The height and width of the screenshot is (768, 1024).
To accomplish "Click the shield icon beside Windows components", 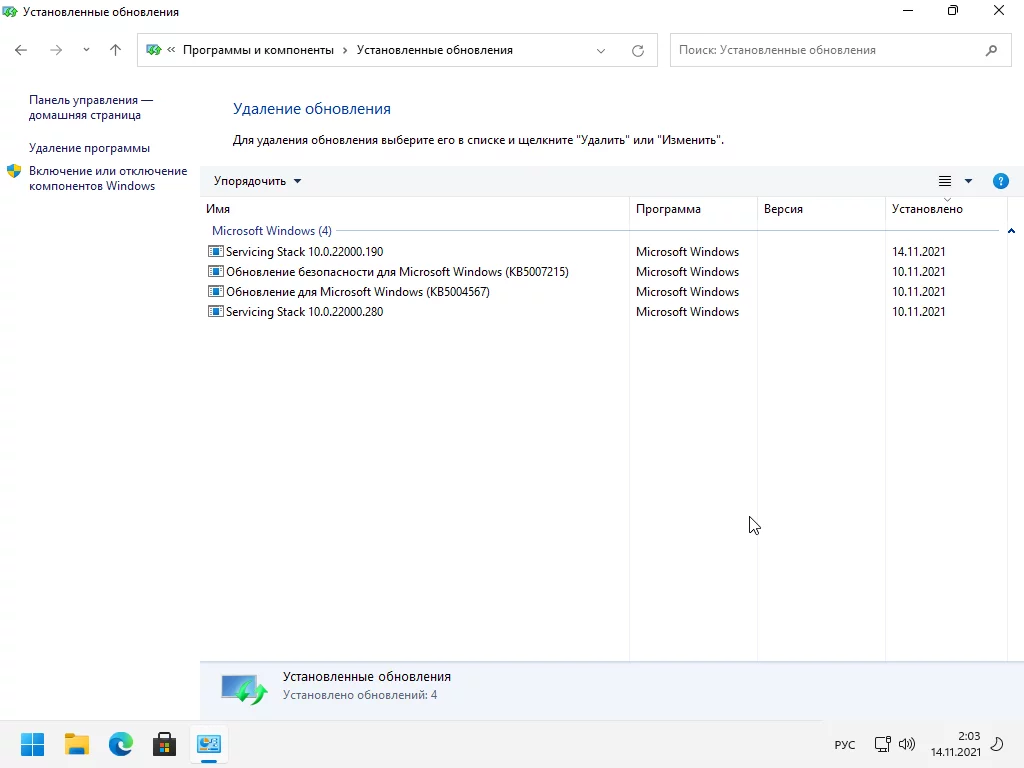I will pos(14,171).
